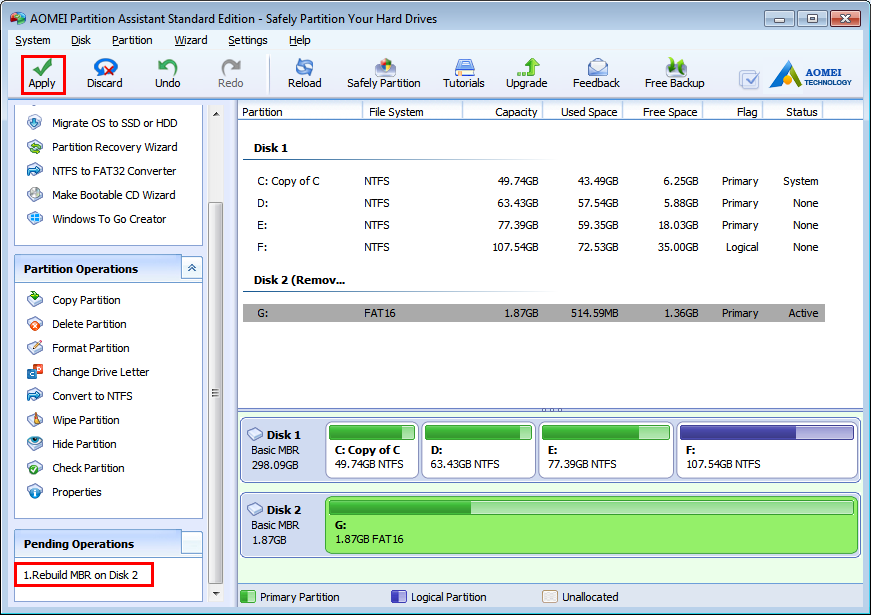This screenshot has height=615, width=871.
Task: Choose Wipe Partition operation
Action: [73, 420]
